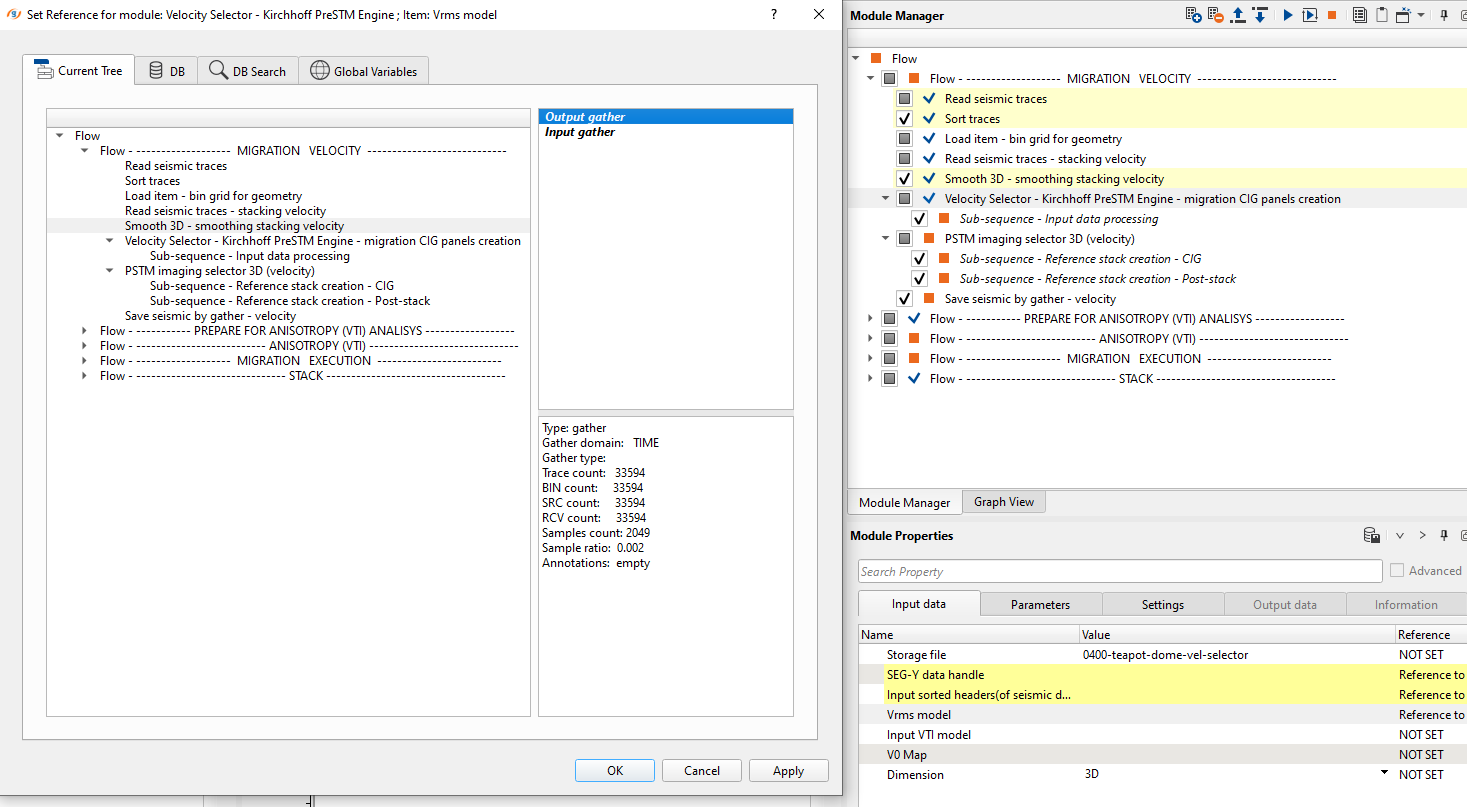Viewport: 1467px width, 807px height.
Task: Open the Global Variables tab
Action: click(364, 71)
